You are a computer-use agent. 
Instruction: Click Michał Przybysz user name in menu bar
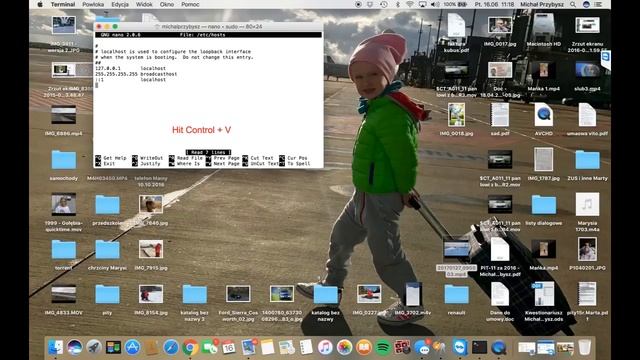(x=542, y=4)
